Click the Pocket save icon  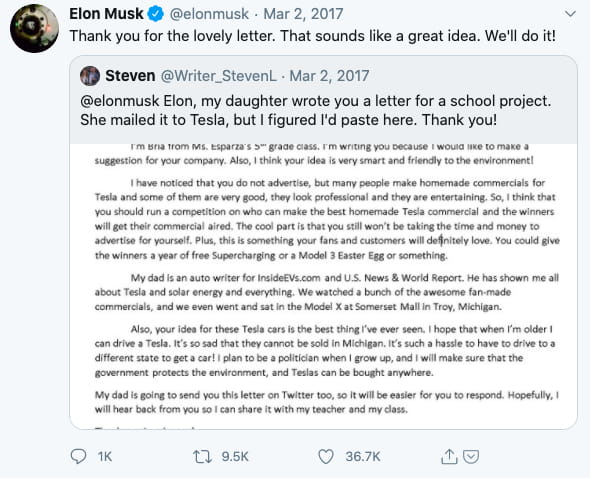coord(471,457)
